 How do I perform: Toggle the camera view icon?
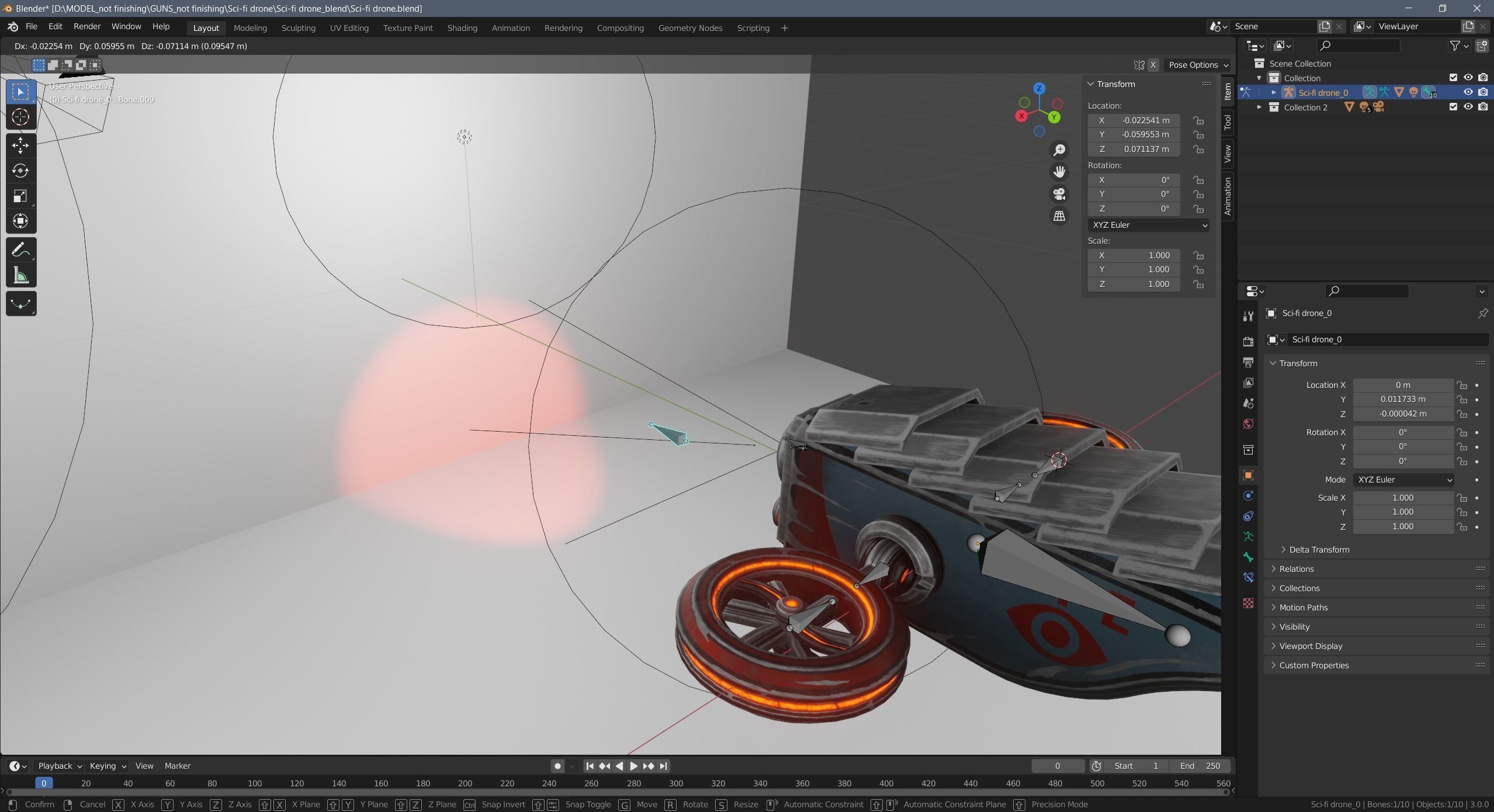1059,194
